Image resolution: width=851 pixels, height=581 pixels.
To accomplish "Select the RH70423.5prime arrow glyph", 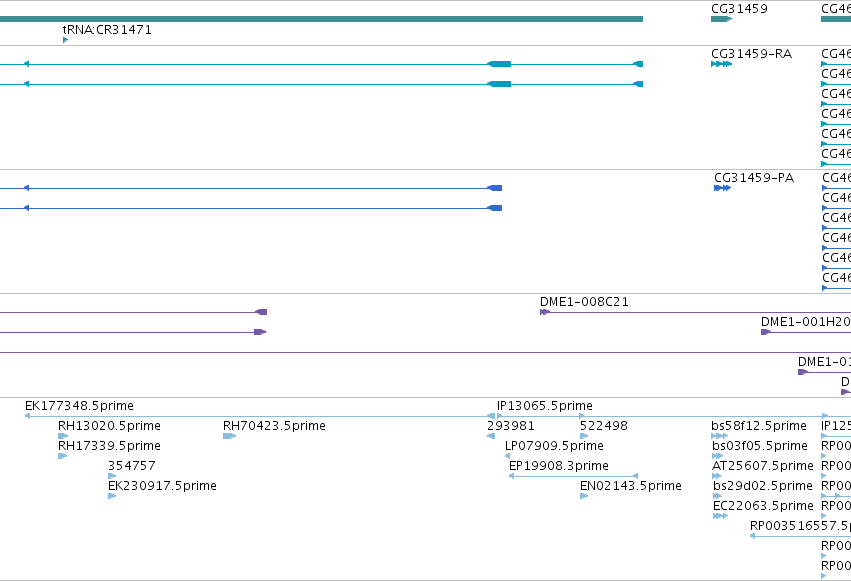I will [230, 436].
